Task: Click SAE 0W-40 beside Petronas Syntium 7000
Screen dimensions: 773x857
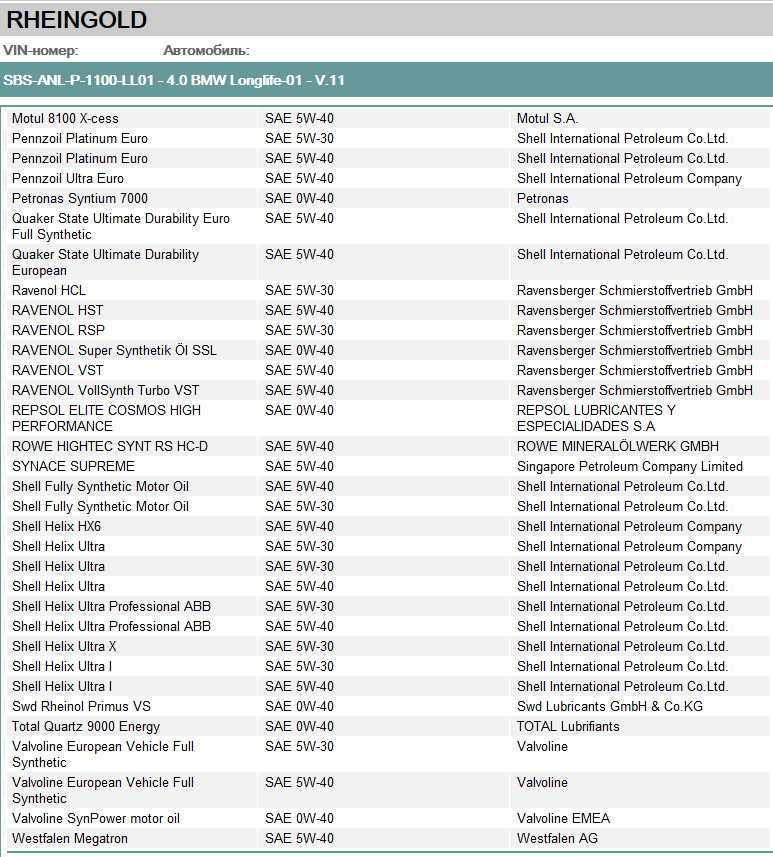Action: pos(299,198)
